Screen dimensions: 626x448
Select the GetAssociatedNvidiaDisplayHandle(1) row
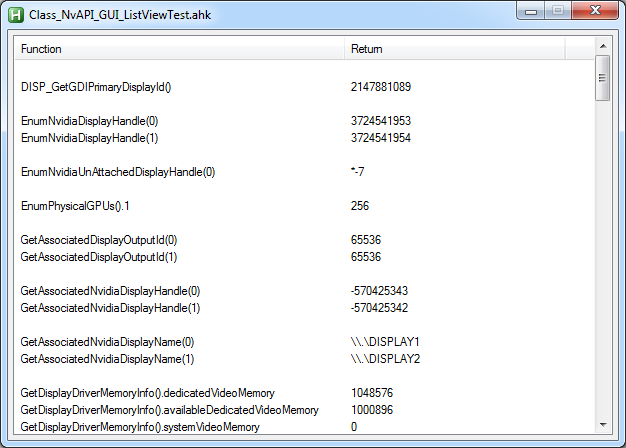coord(304,308)
